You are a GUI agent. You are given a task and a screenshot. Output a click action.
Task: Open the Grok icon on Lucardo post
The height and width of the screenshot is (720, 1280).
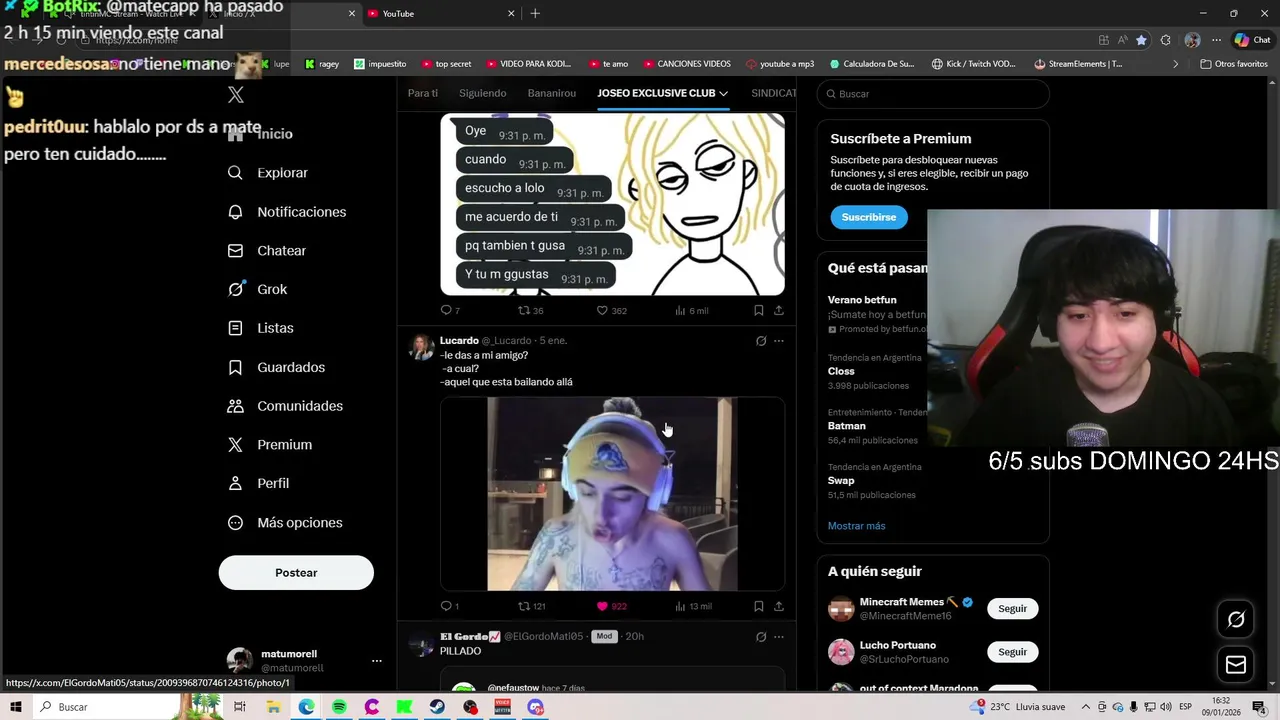coord(761,341)
